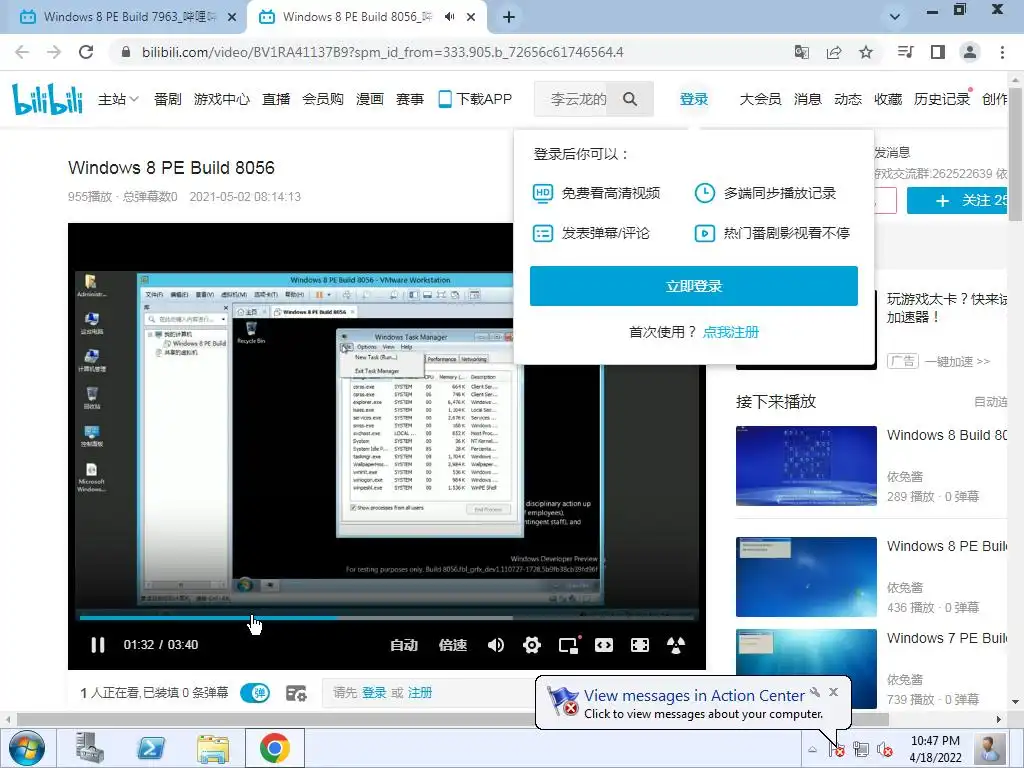Toggle the danmaku switch below the video
This screenshot has height=768, width=1024.
click(255, 693)
